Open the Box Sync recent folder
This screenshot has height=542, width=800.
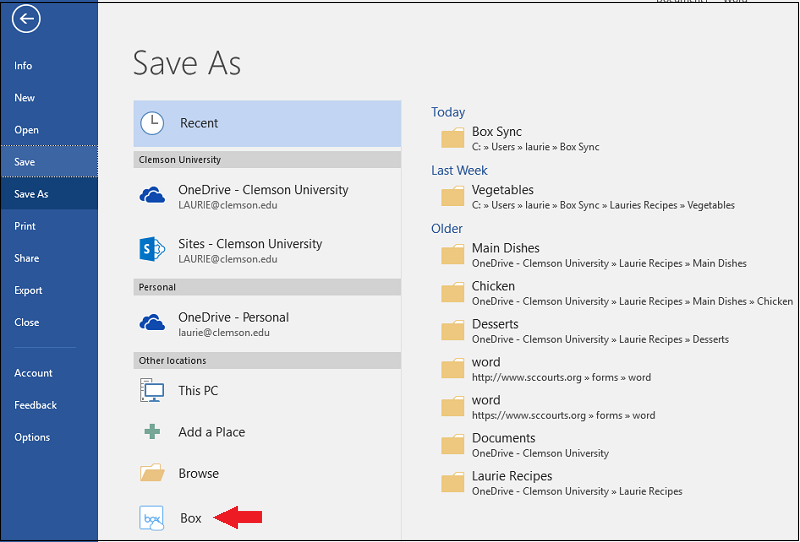tap(497, 132)
